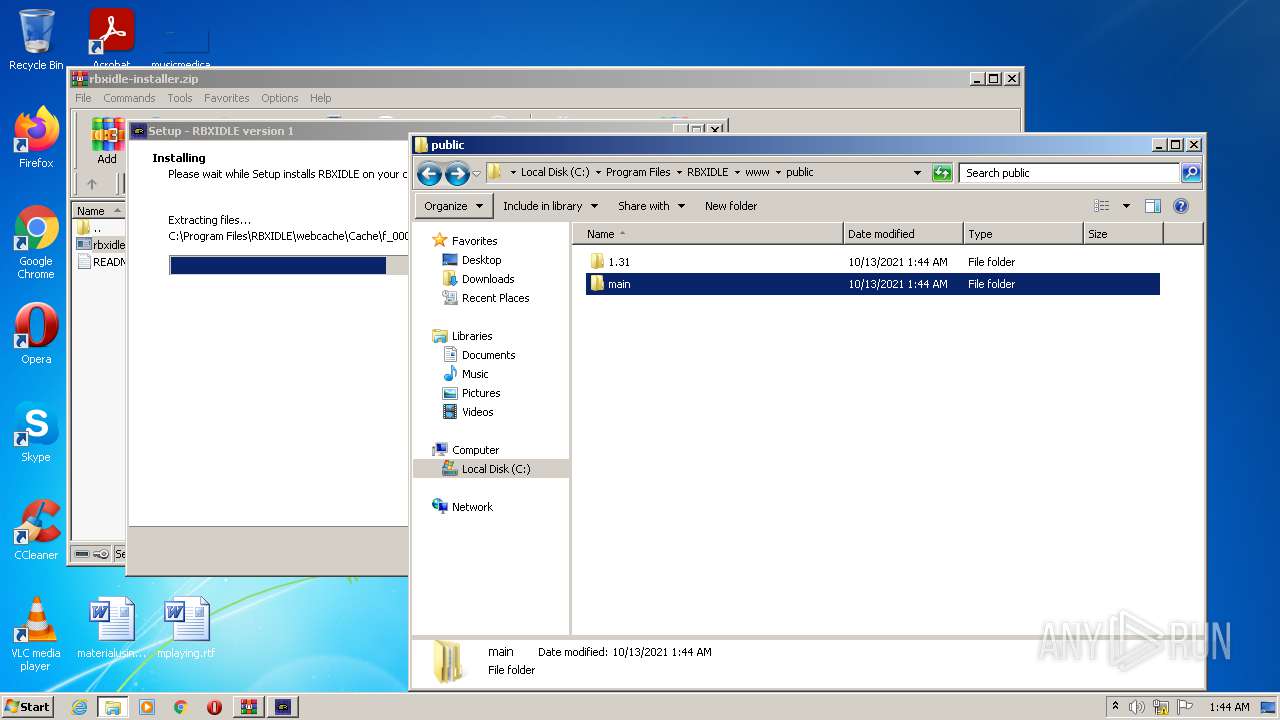Go back with the Explorer back arrow

[429, 174]
